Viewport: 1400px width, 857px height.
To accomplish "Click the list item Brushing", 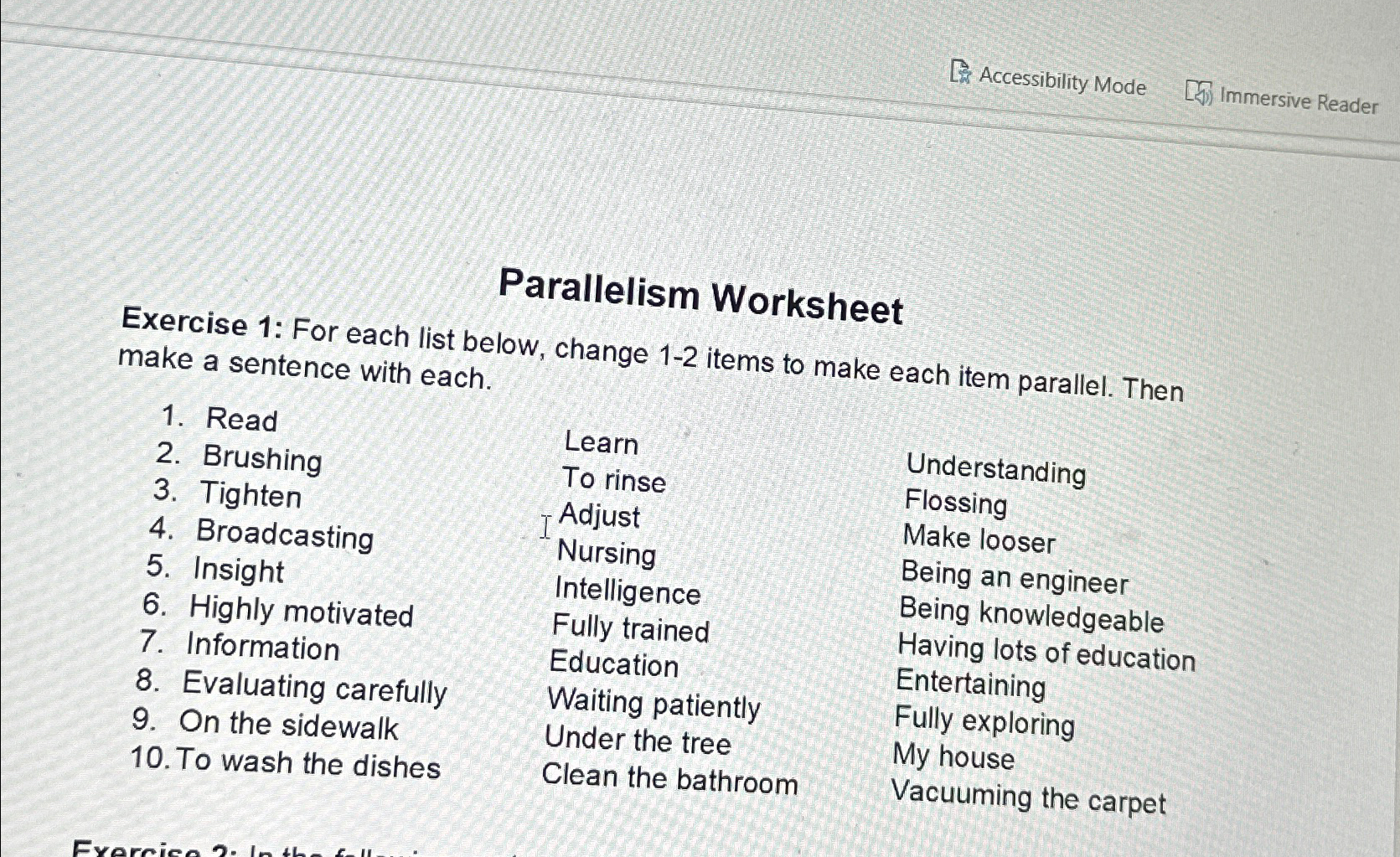I will [262, 459].
